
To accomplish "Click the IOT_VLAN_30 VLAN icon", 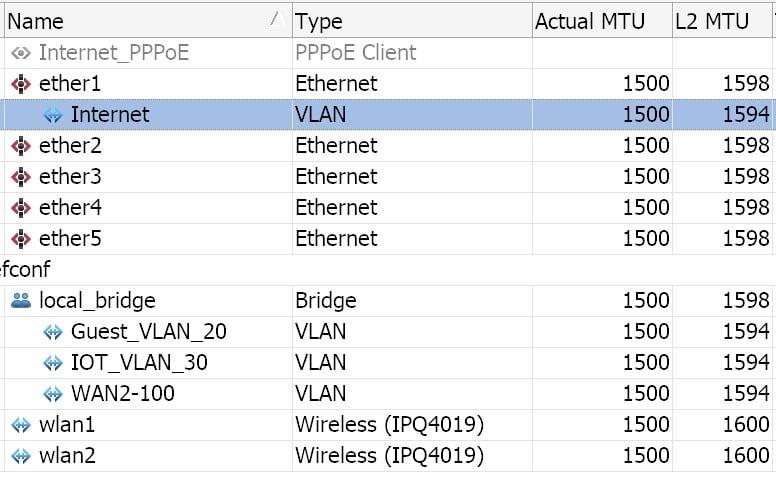I will pos(52,363).
